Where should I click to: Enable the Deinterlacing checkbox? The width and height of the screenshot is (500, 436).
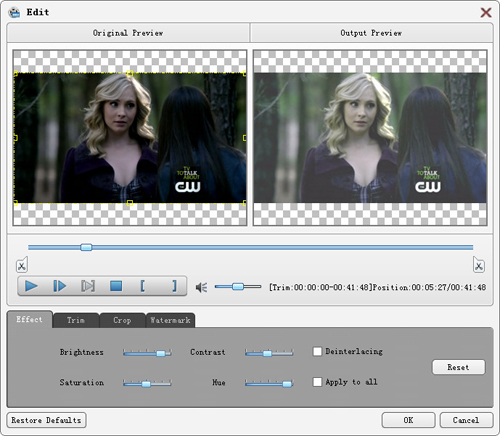point(317,351)
